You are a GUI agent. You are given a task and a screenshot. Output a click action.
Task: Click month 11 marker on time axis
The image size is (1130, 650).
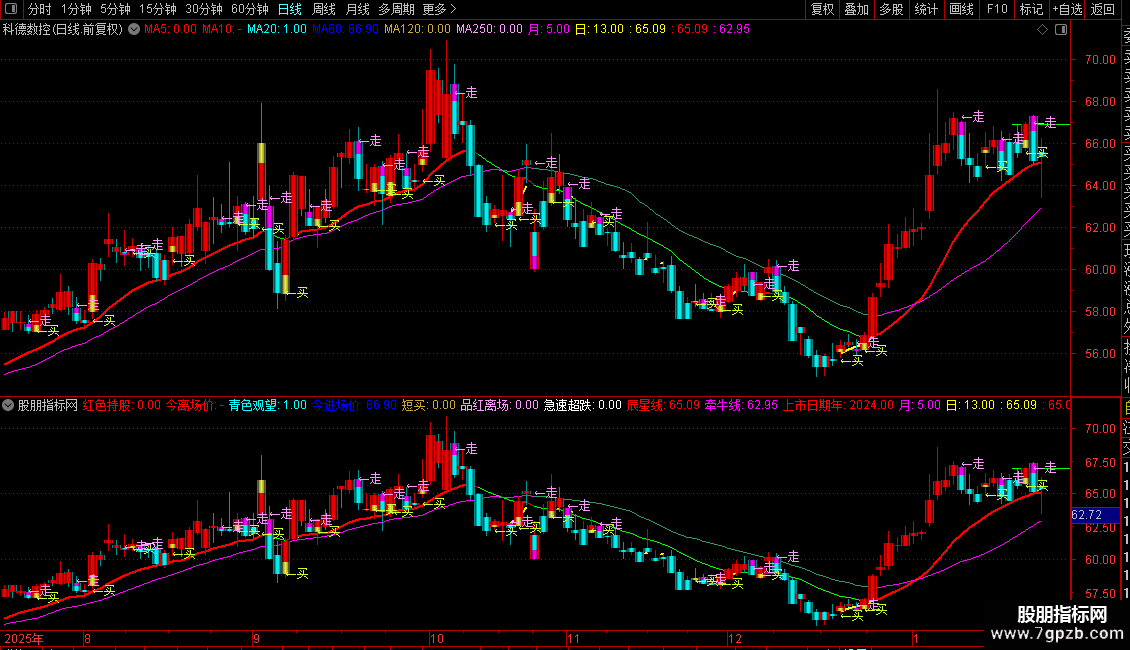573,639
